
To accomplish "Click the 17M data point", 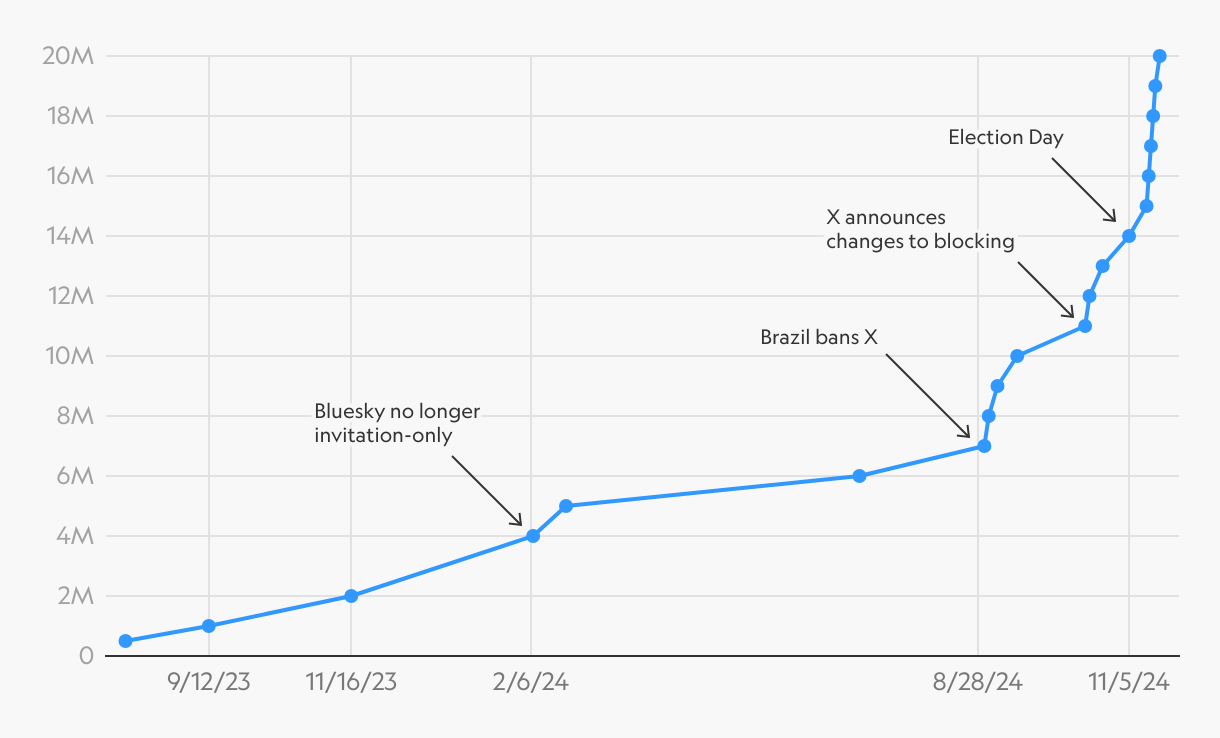I will [1151, 146].
